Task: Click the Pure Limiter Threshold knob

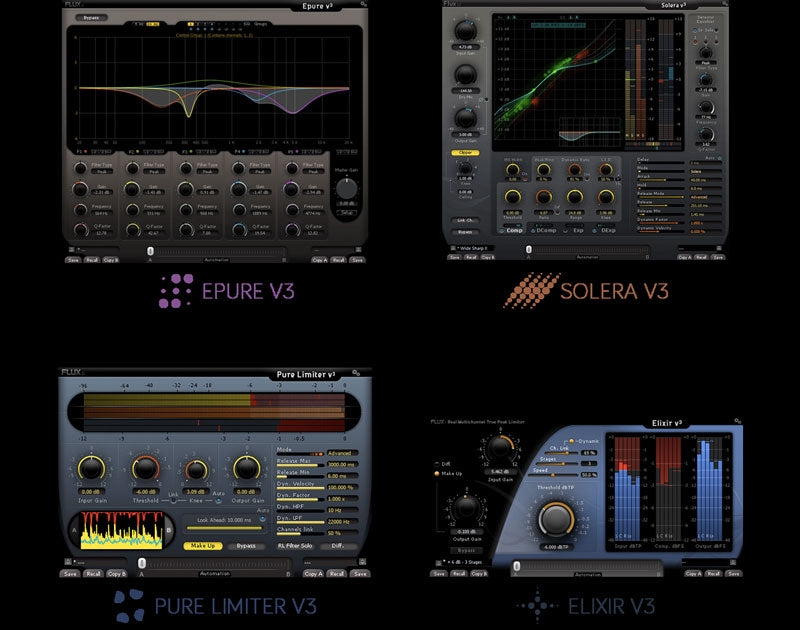Action: point(145,469)
